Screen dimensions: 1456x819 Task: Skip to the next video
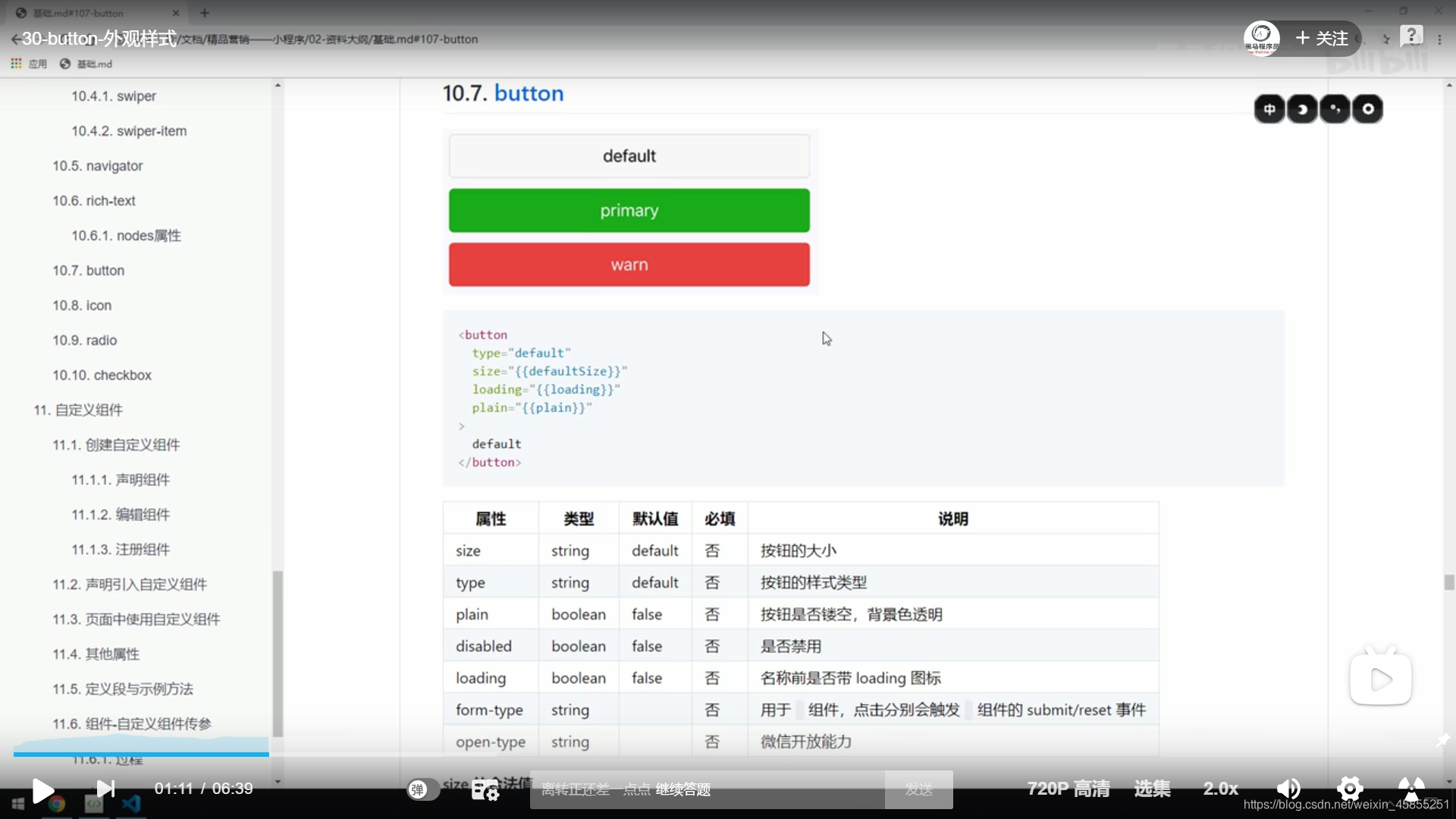106,789
